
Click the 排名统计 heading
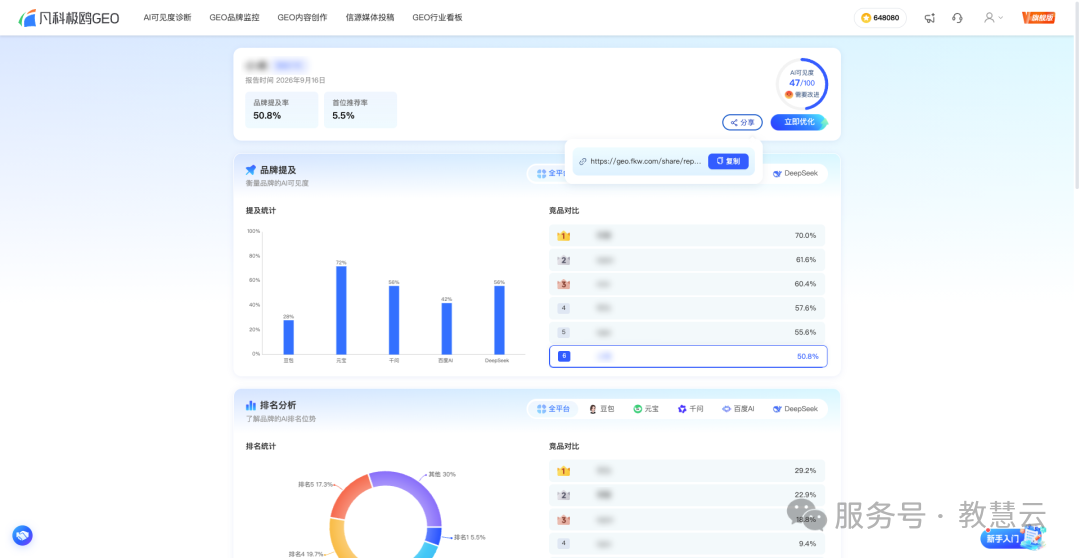(x=260, y=446)
